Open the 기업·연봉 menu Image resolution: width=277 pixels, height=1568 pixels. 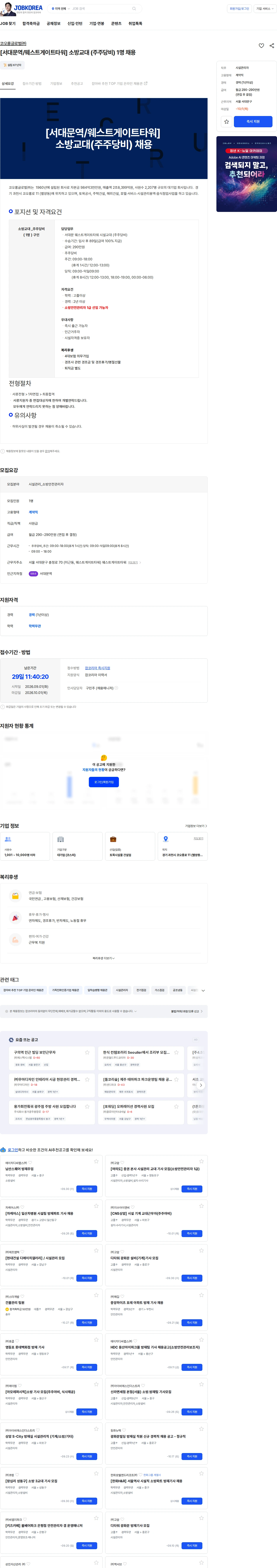pyautogui.click(x=97, y=24)
